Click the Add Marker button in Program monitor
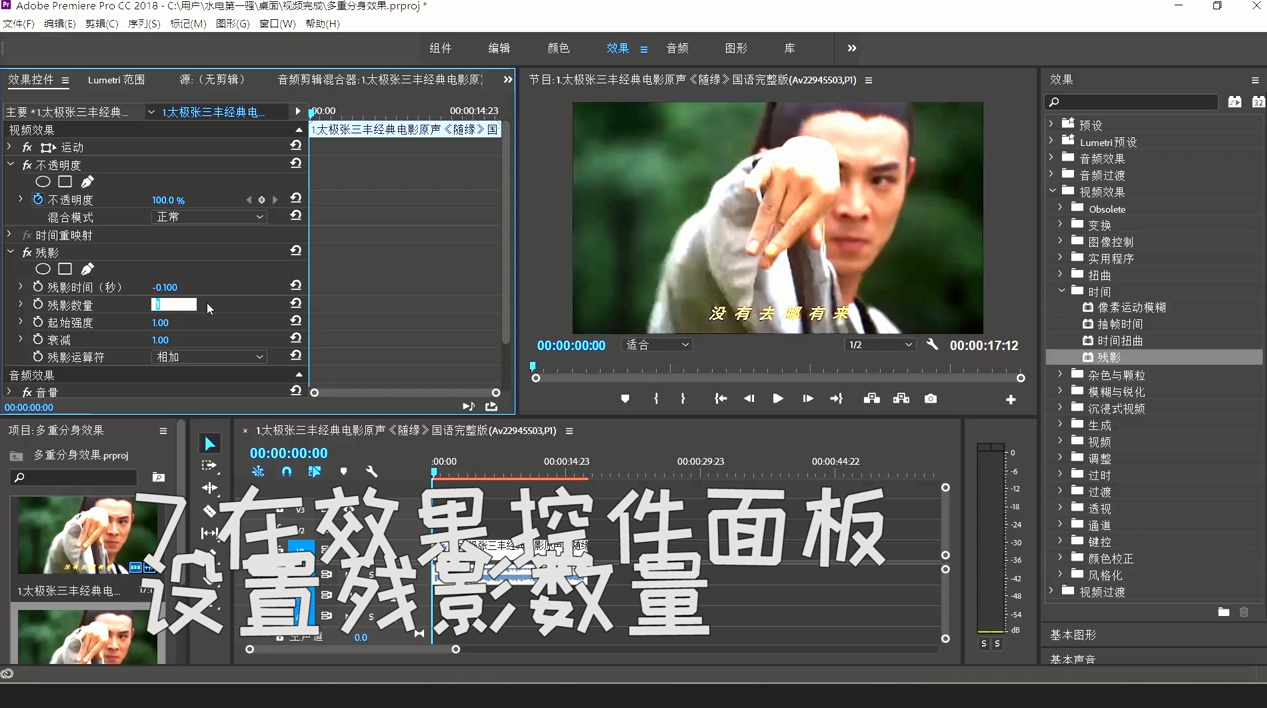Viewport: 1267px width, 708px height. [625, 398]
